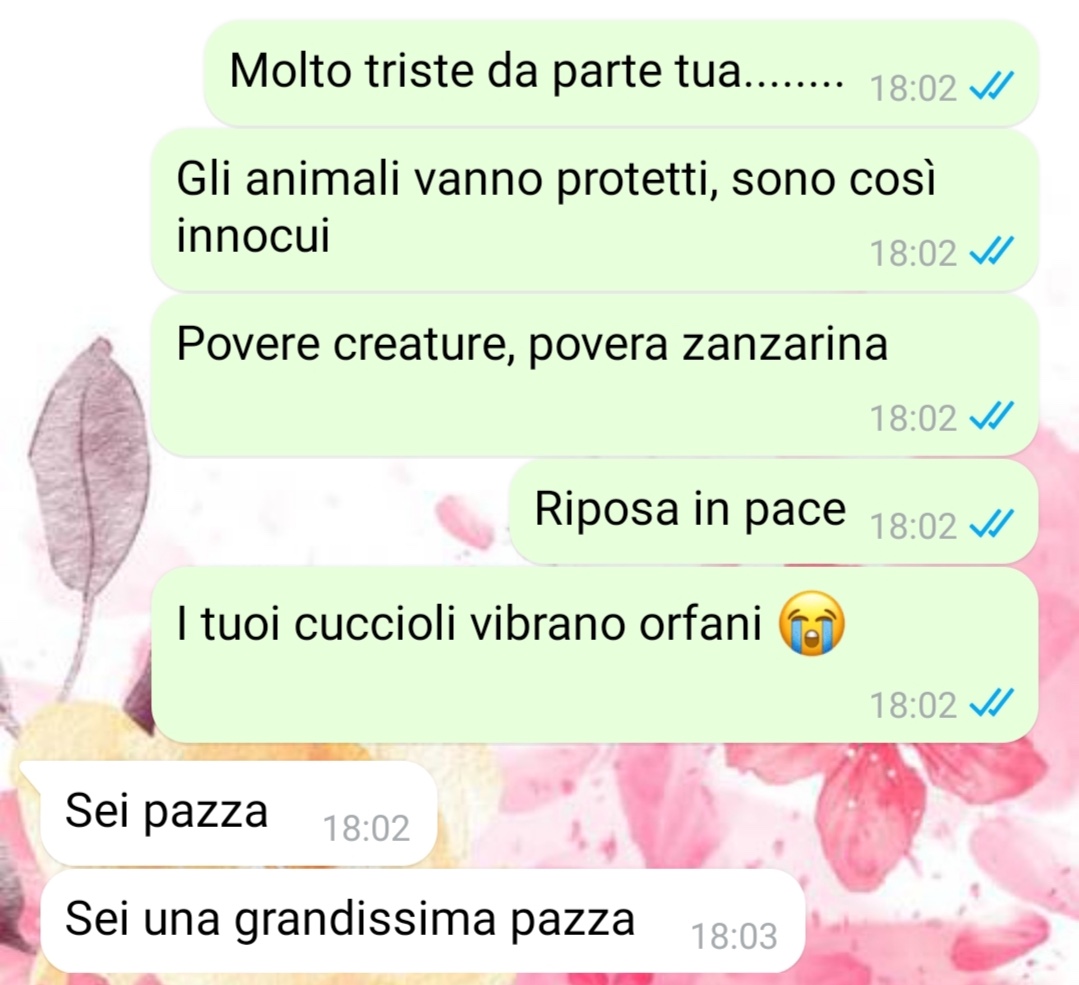This screenshot has width=1079, height=985.
Task: Click double check on 'Povere creature' message
Action: 991,416
